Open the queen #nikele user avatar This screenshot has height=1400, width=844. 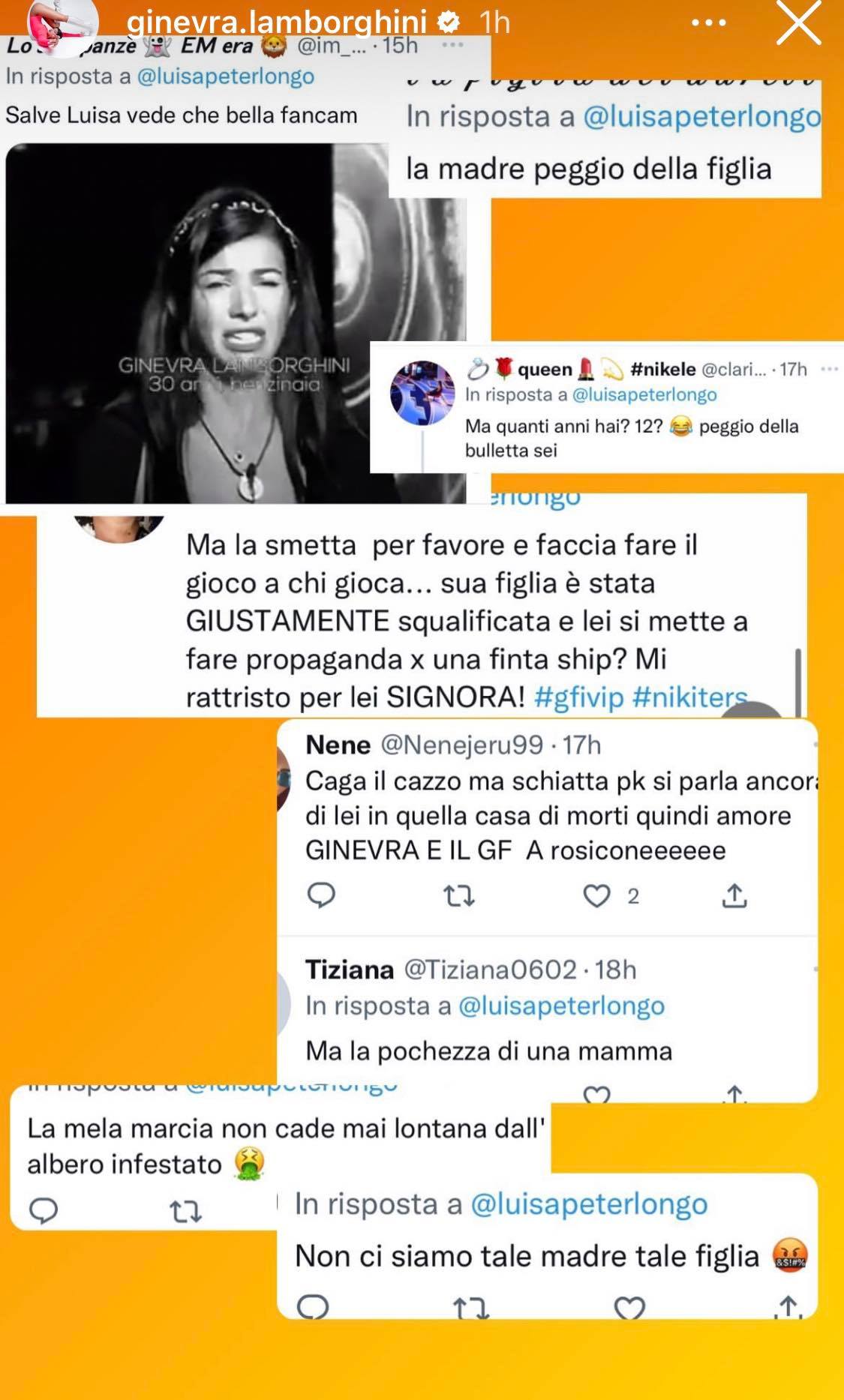(x=422, y=392)
